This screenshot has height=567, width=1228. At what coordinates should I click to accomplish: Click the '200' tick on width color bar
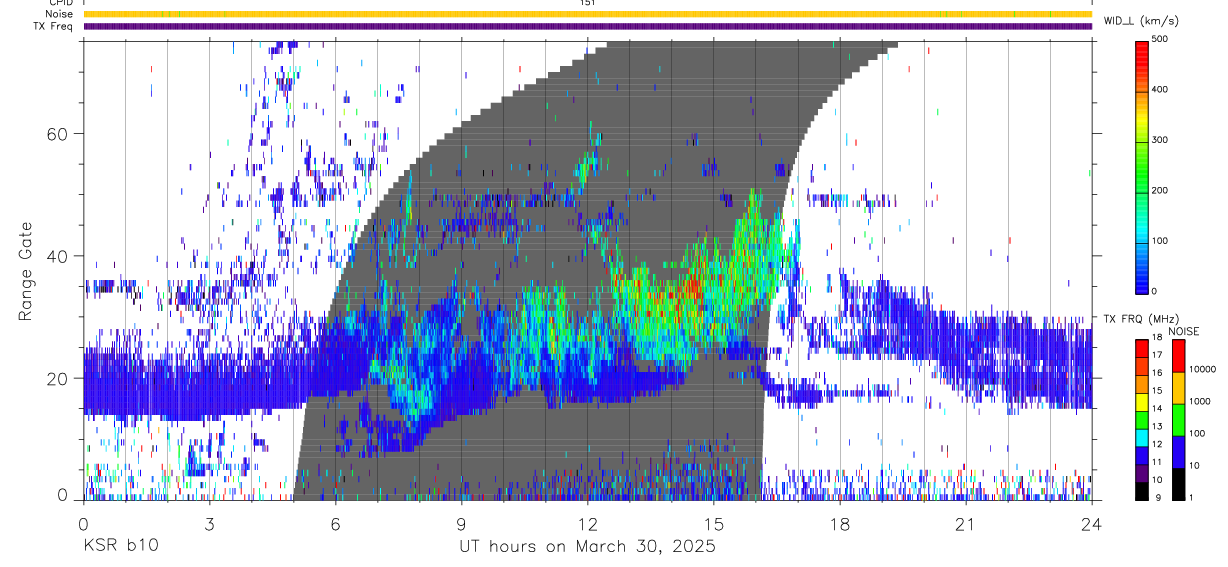(1162, 190)
